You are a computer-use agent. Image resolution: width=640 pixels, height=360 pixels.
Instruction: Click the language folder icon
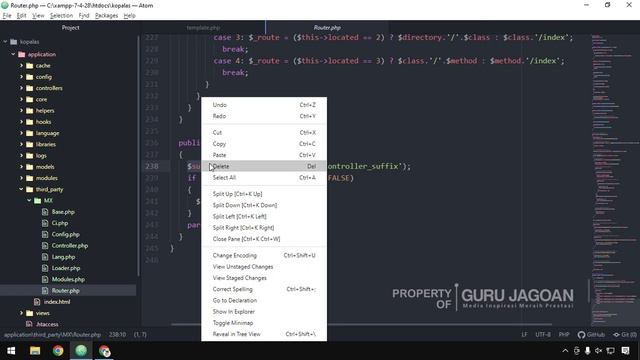(29, 133)
